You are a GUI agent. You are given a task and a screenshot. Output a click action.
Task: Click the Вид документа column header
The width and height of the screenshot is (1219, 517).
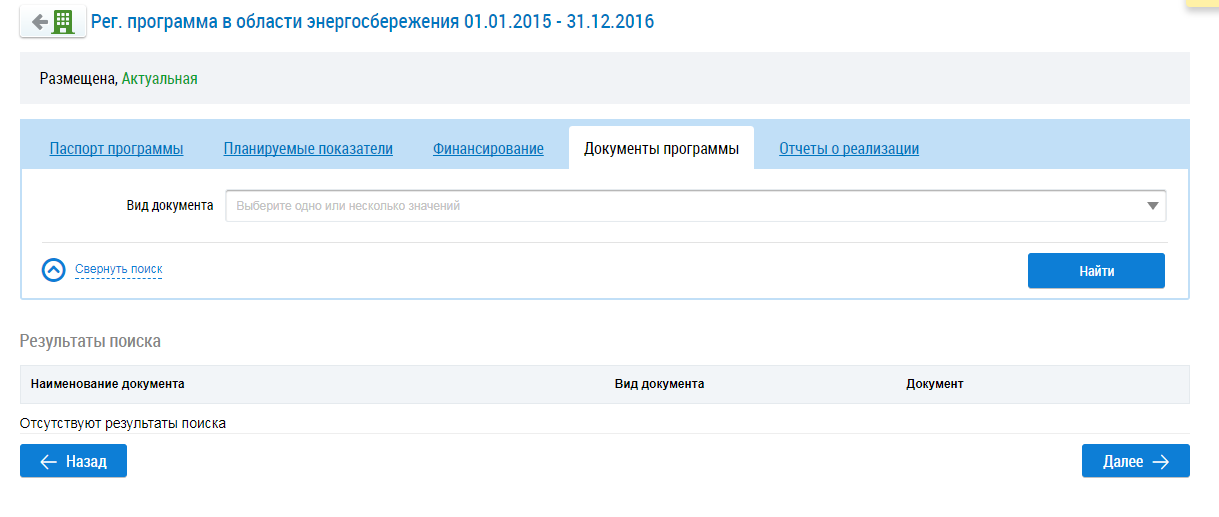(x=659, y=384)
